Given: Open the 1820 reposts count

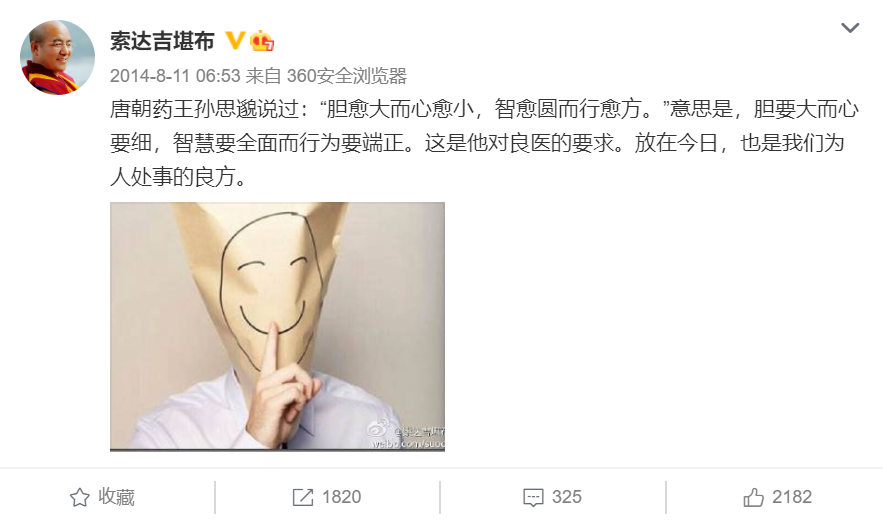Looking at the screenshot, I should pos(341,497).
